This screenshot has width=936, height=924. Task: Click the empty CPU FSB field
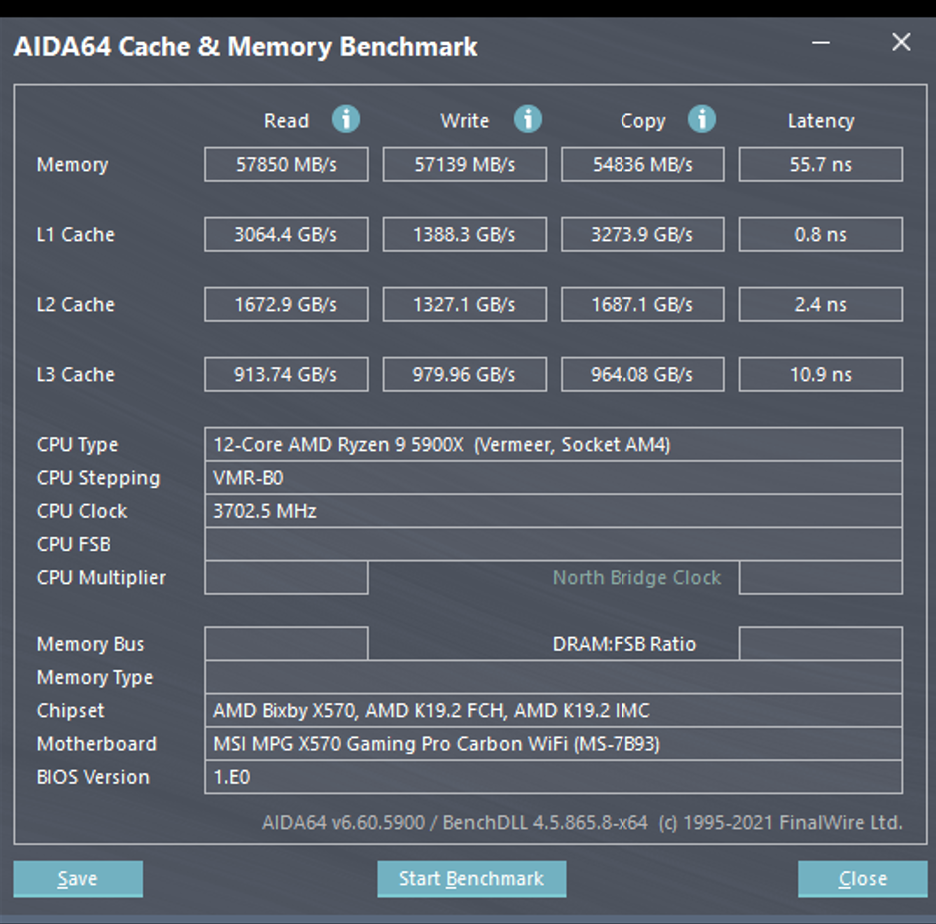pyautogui.click(x=553, y=544)
